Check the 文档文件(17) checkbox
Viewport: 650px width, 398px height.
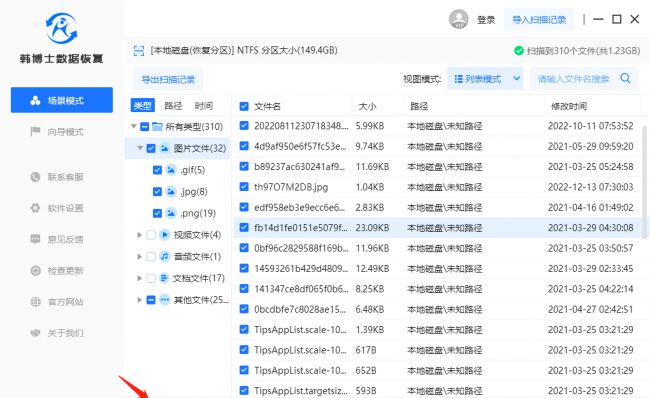click(151, 278)
